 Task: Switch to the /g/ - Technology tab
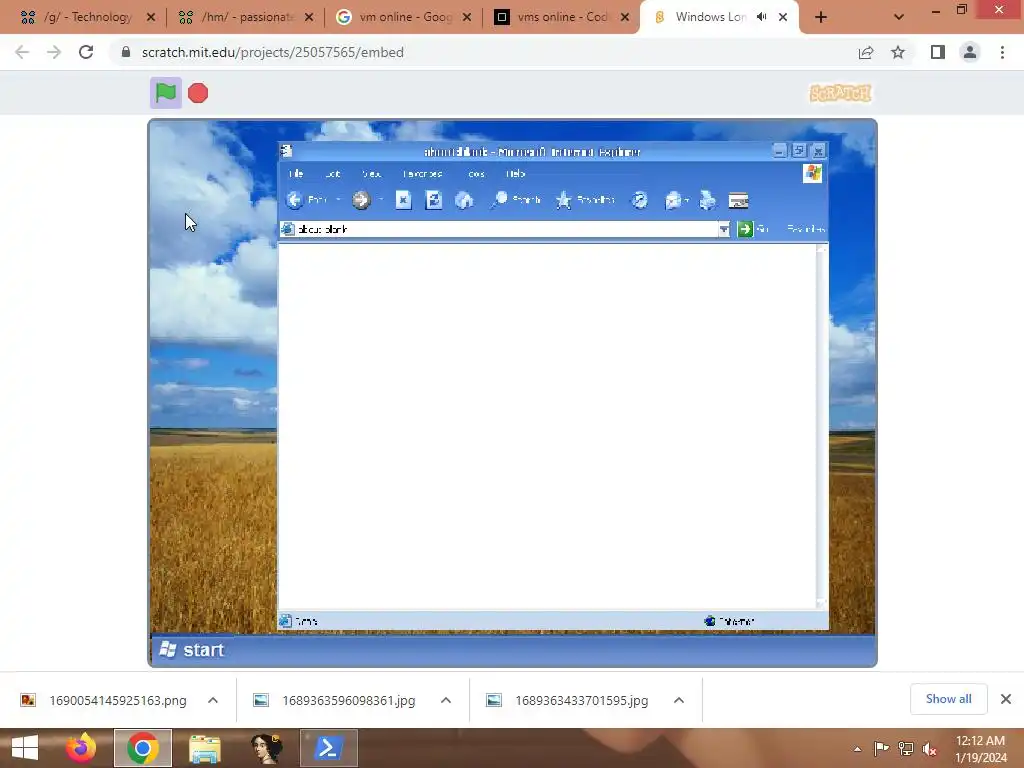pyautogui.click(x=88, y=17)
